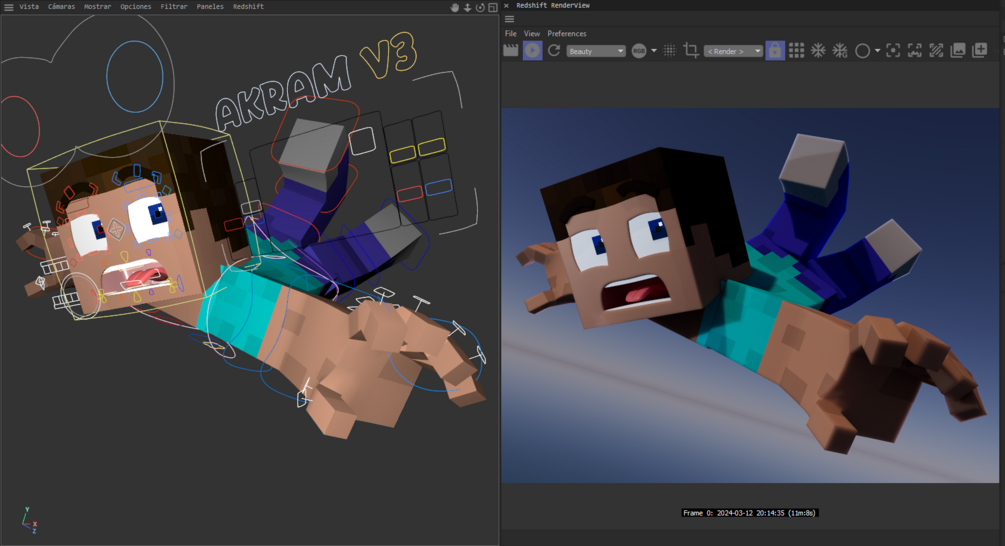Close the Redshift RenderView tab

506,6
